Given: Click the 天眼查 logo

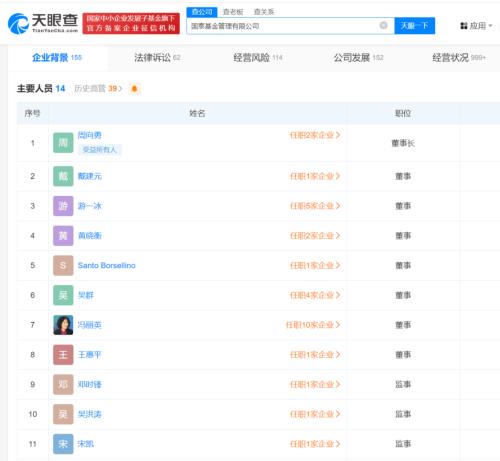Looking at the screenshot, I should tap(43, 23).
